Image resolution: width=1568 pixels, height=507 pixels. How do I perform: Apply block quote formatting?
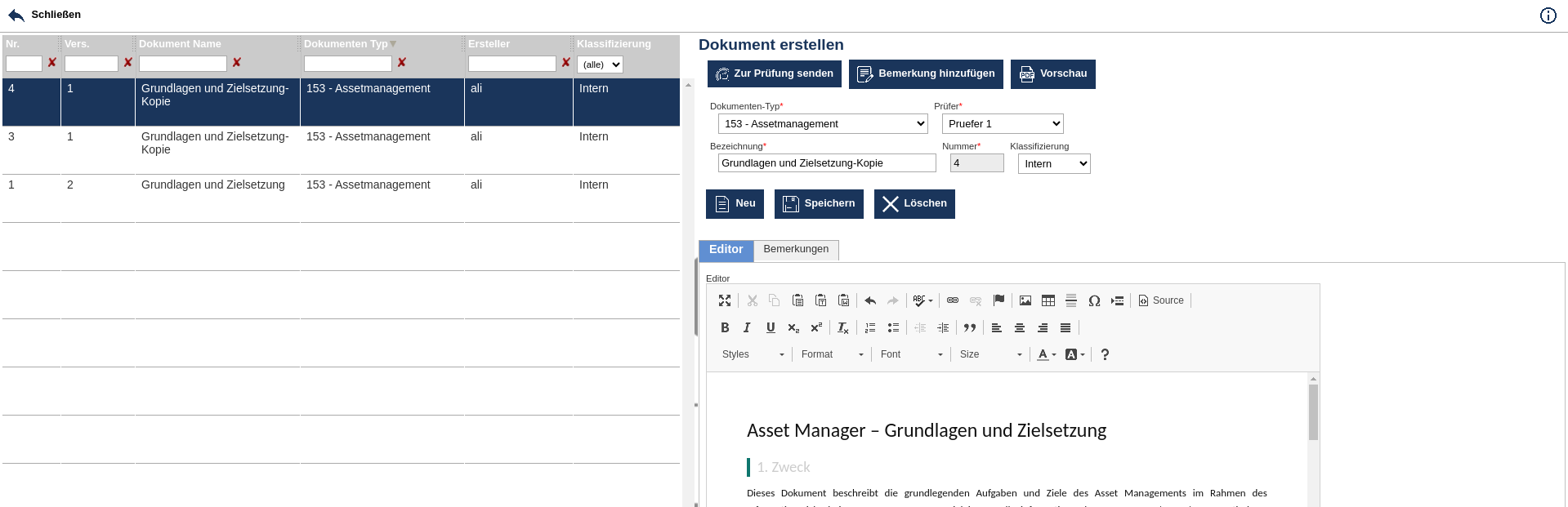click(x=970, y=327)
